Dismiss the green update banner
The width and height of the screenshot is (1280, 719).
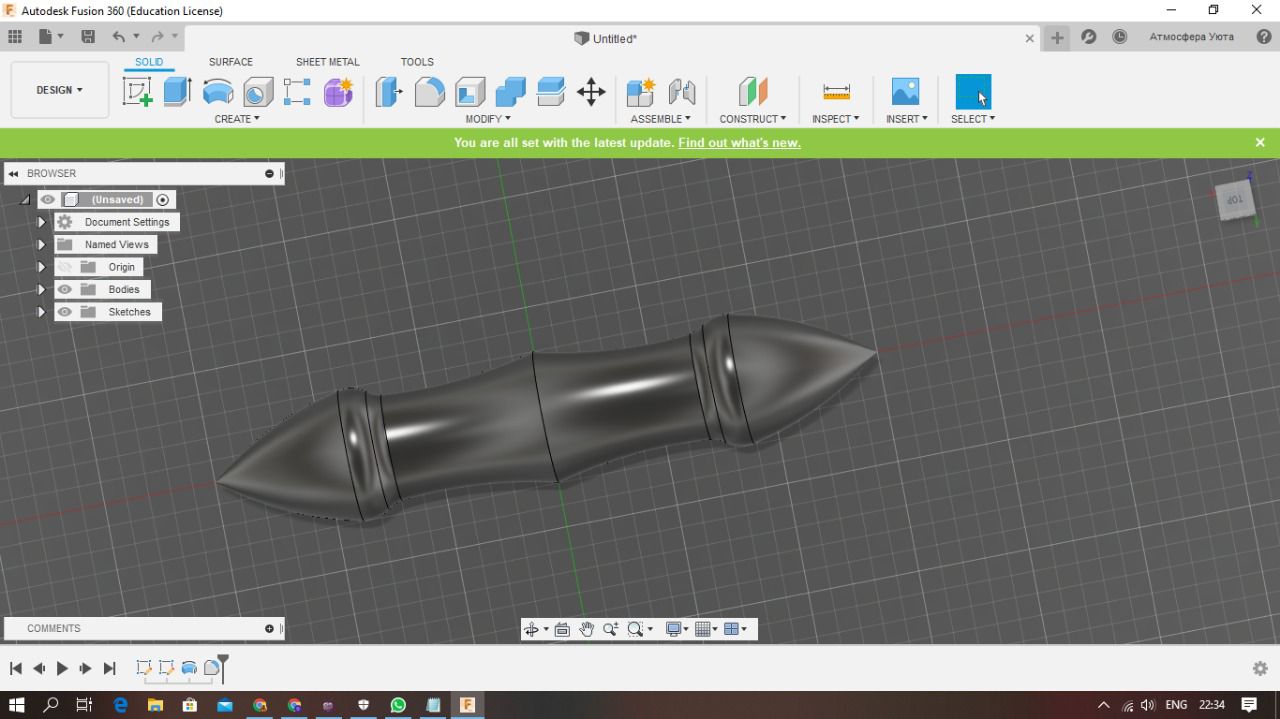1260,143
